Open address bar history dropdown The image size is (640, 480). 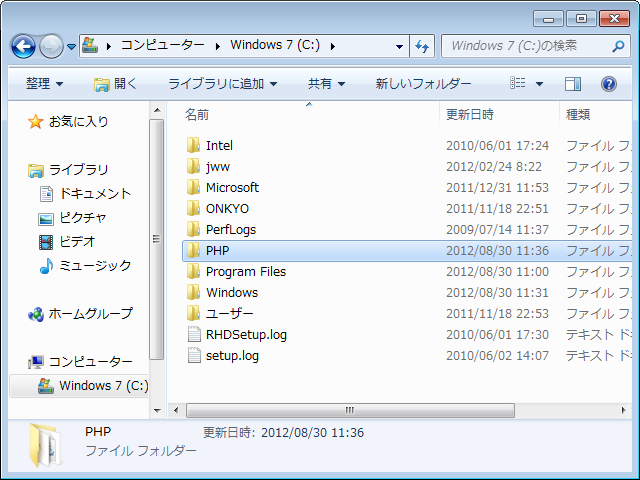point(400,47)
